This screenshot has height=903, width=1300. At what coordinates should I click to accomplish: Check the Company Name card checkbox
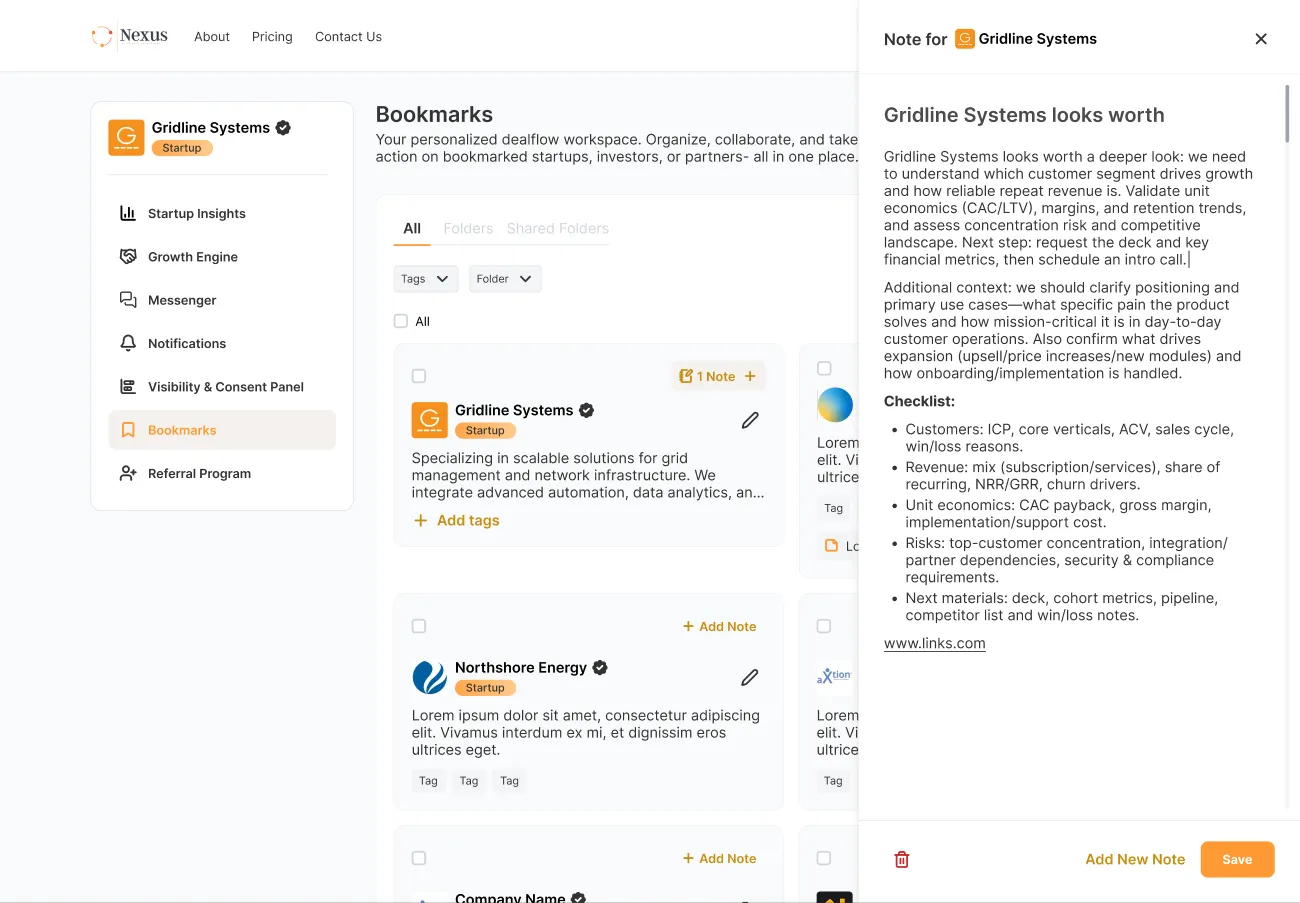coord(419,858)
